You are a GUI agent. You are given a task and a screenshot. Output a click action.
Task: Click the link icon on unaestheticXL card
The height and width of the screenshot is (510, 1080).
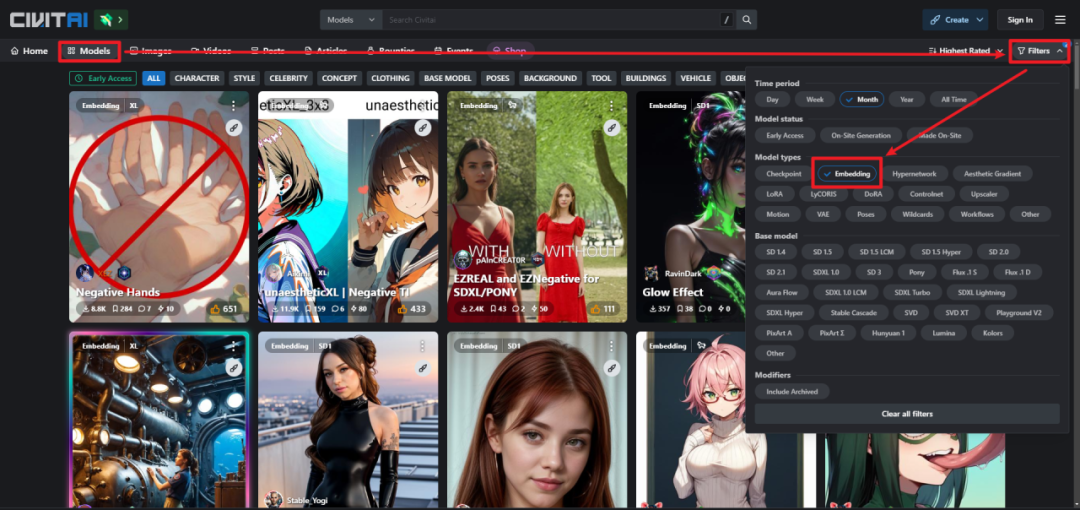tap(422, 128)
